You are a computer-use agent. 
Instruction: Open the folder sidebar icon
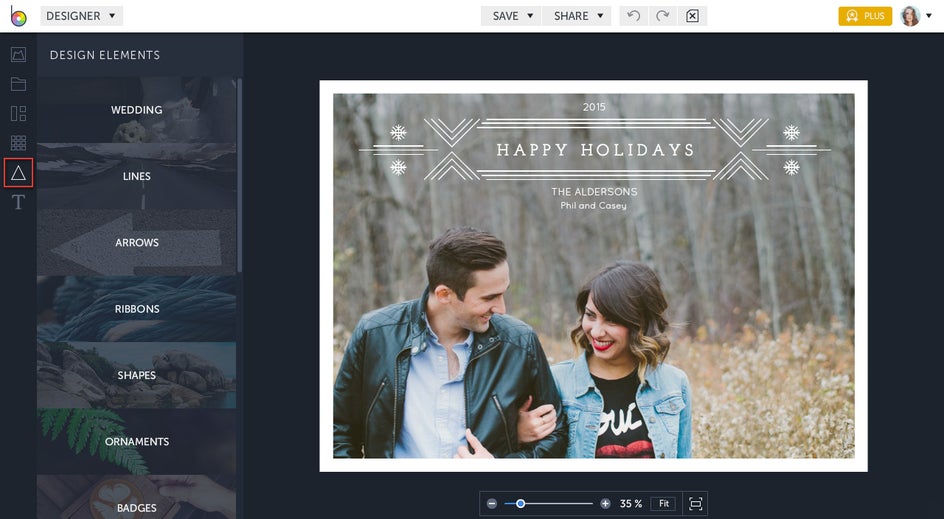pos(18,84)
